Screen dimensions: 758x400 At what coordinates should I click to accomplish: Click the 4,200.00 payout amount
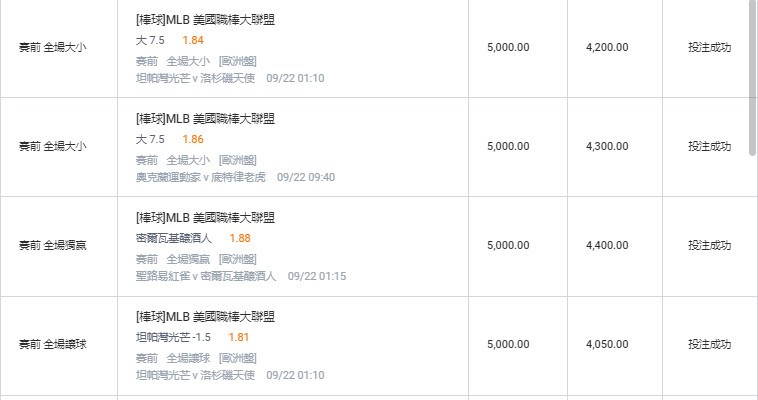607,47
